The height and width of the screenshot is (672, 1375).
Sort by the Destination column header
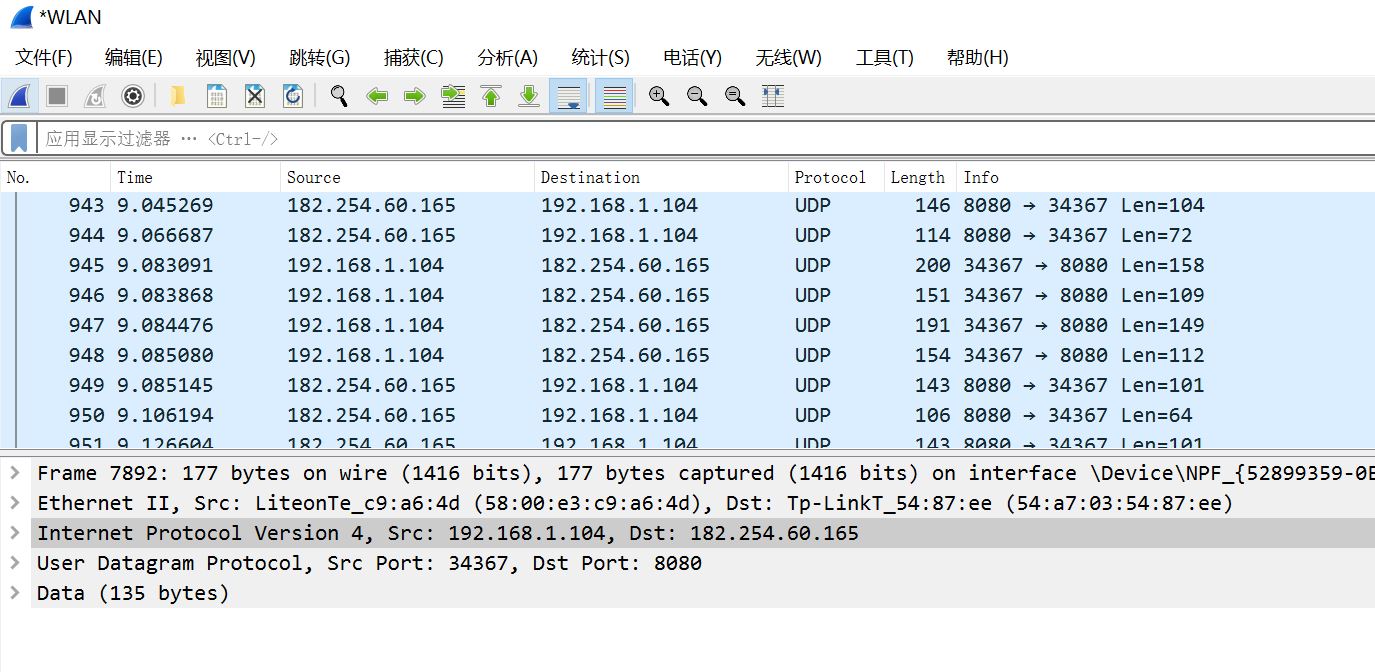pos(661,177)
